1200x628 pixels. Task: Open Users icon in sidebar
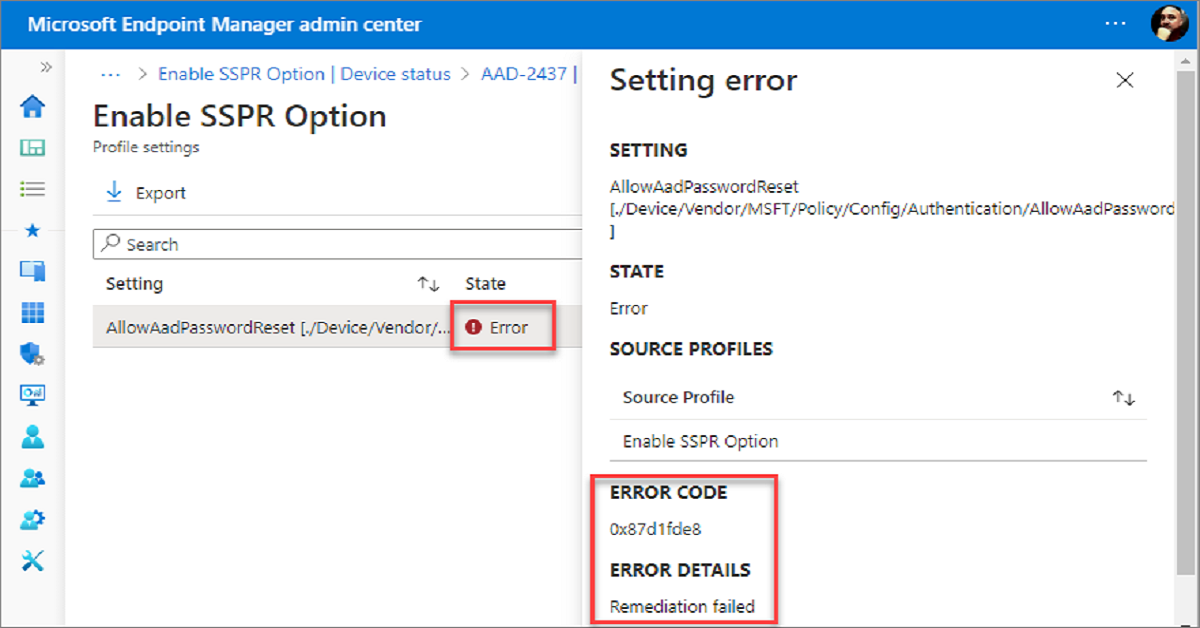[33, 437]
